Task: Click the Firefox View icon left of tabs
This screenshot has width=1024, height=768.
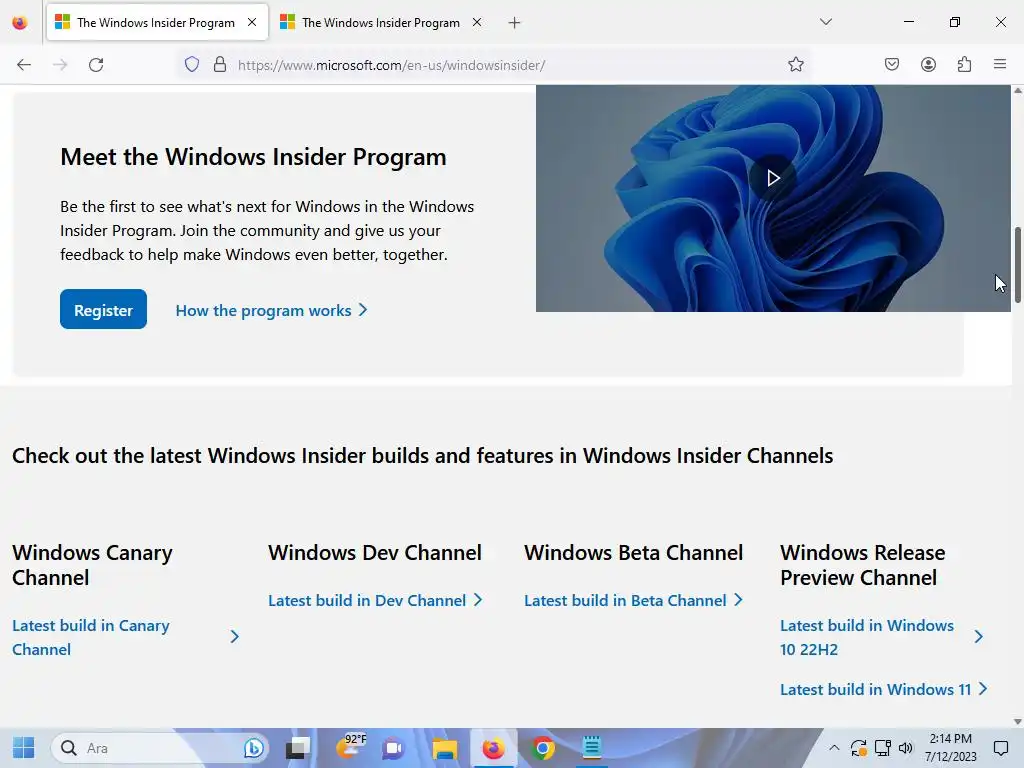Action: point(20,23)
